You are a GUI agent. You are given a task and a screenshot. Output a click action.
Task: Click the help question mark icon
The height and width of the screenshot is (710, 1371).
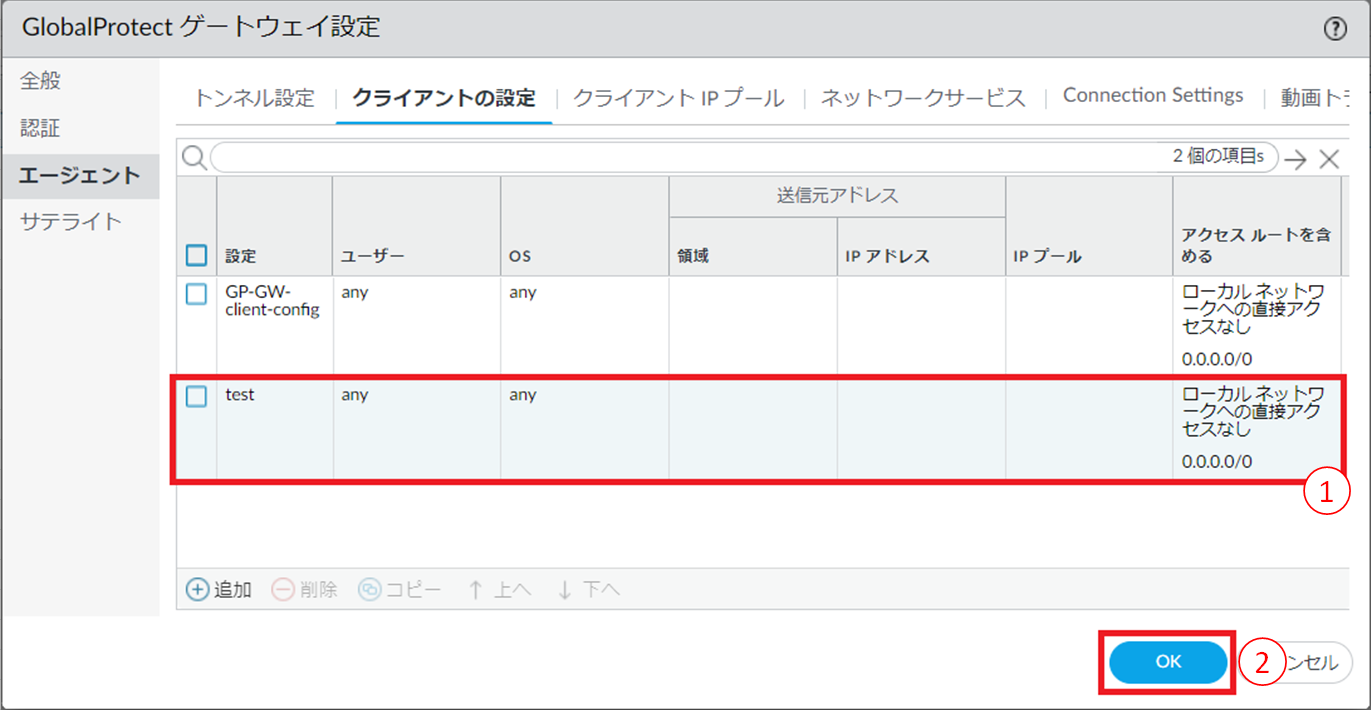click(1335, 29)
